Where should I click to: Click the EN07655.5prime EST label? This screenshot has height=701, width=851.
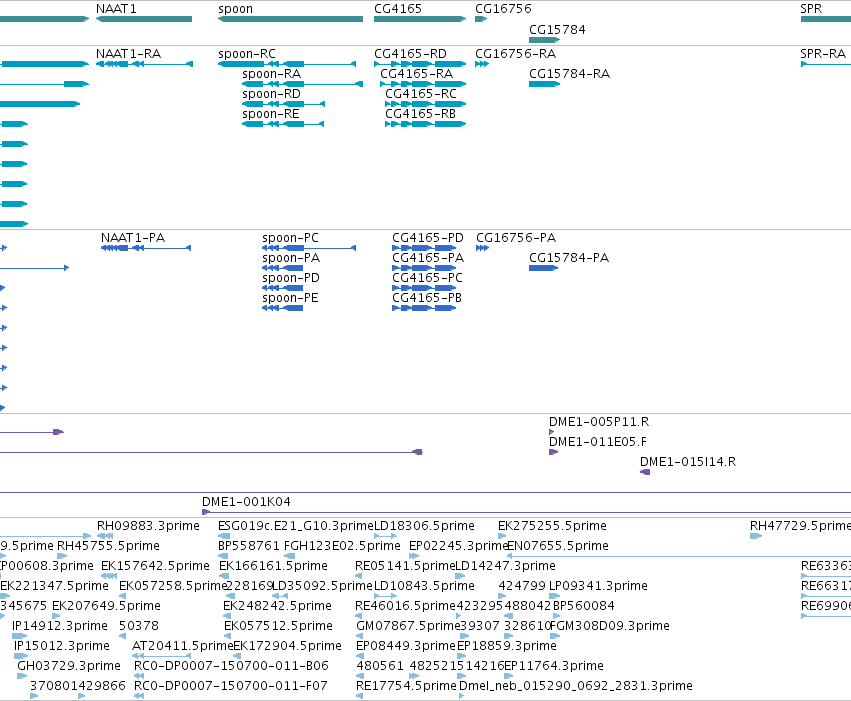click(x=558, y=546)
